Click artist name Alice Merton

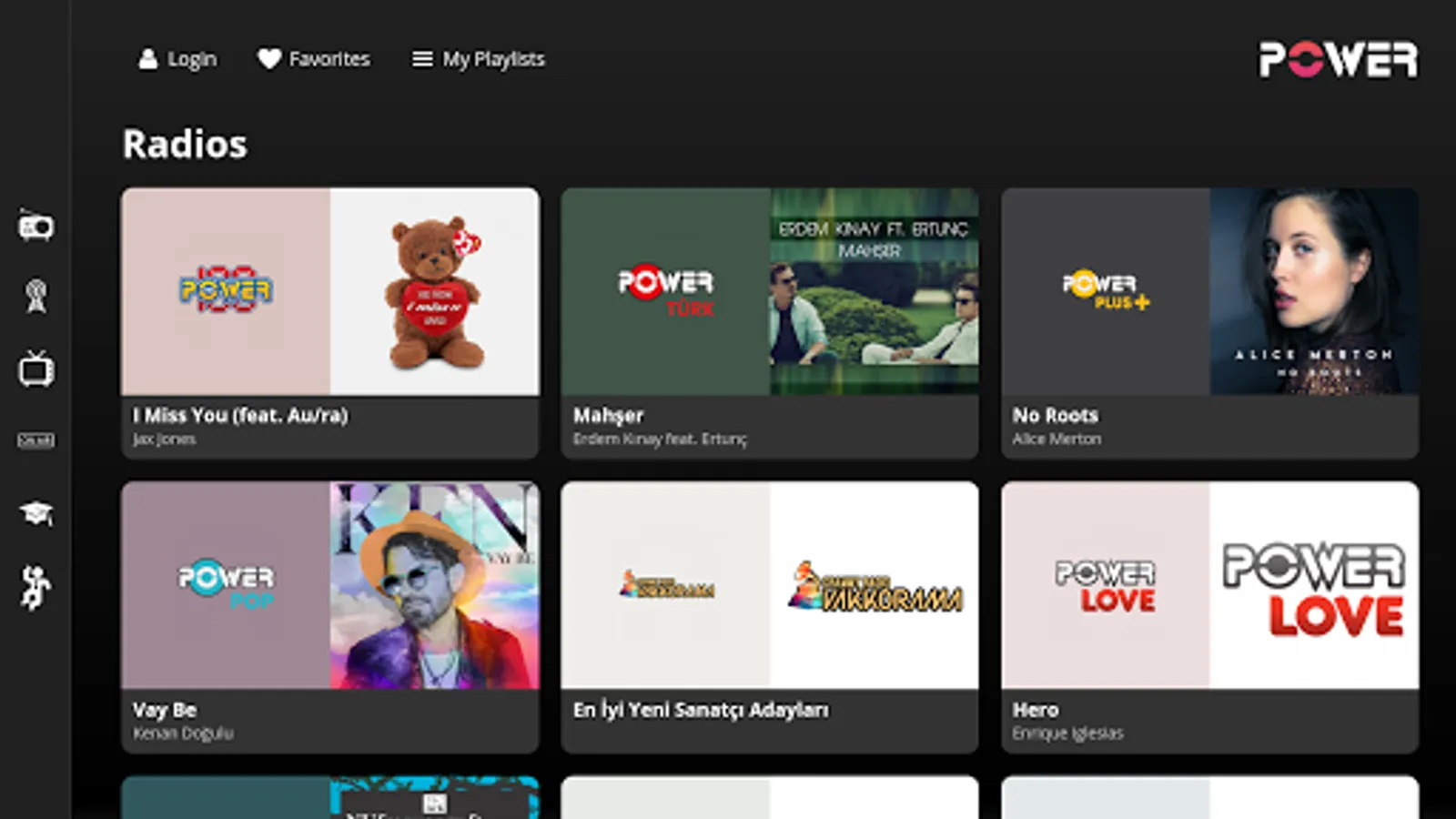pos(1057,440)
